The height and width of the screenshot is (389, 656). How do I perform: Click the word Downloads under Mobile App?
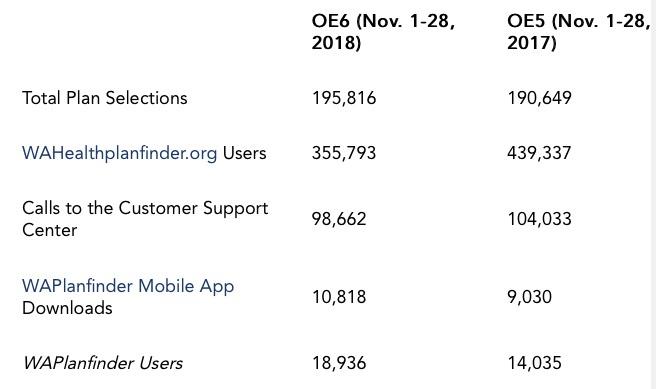[67, 308]
